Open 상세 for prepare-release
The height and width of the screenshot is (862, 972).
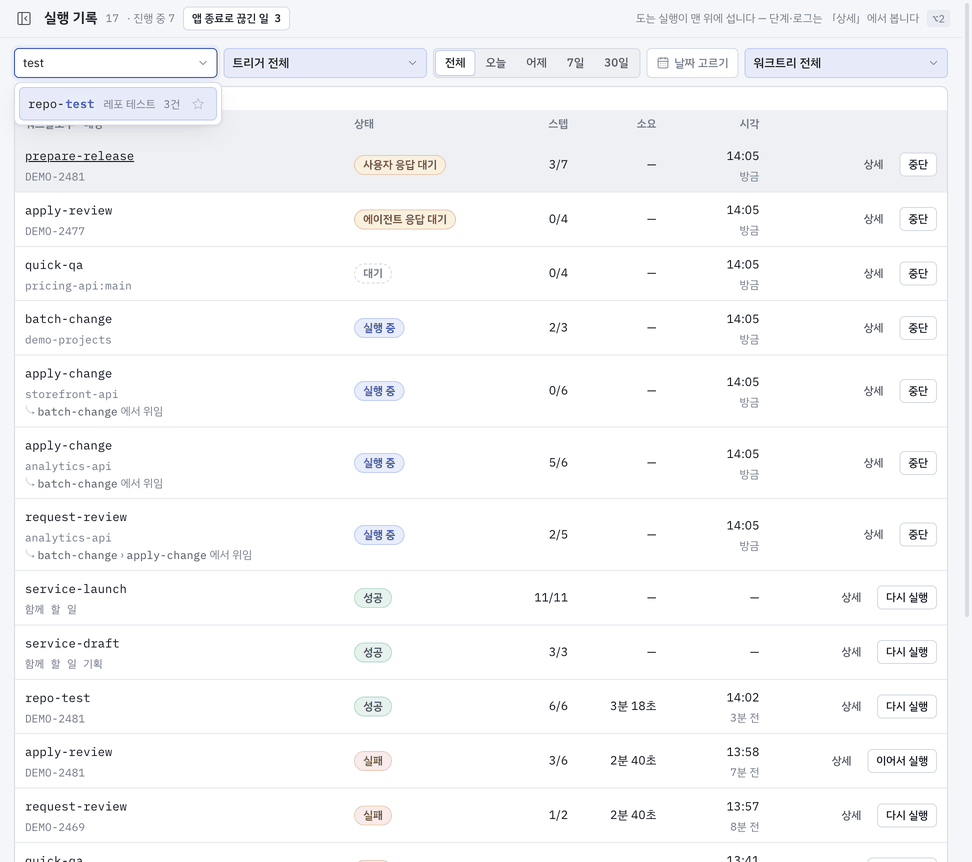click(873, 164)
